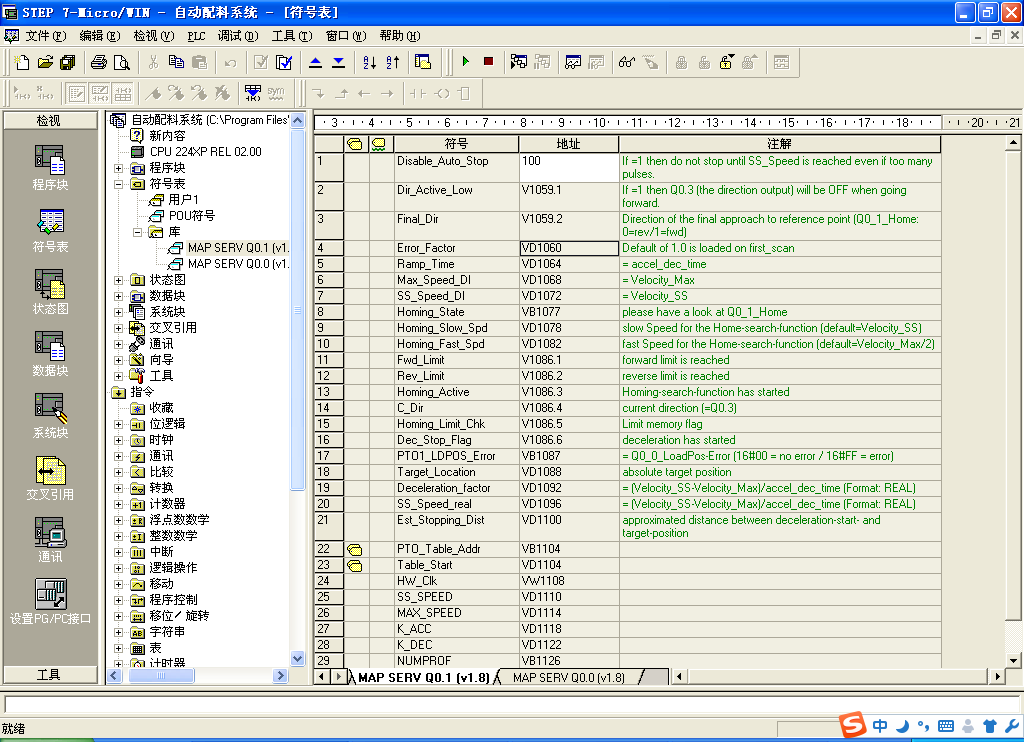Click the New project toolbar icon
This screenshot has height=742, width=1024.
tap(22, 62)
